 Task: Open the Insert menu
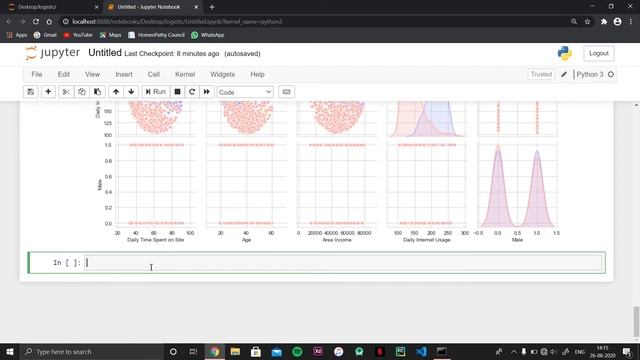(124, 74)
